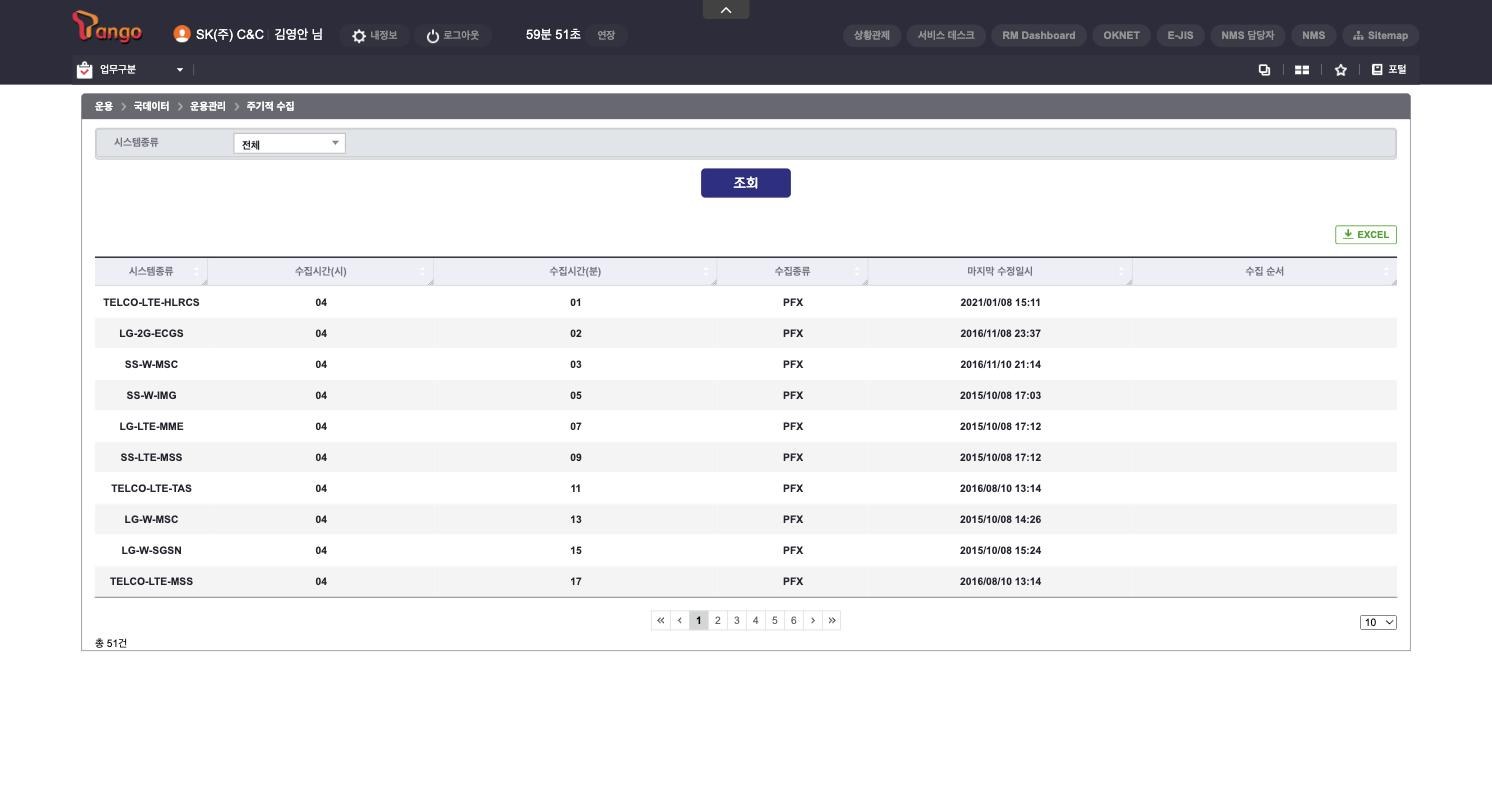Go to RM Dashboard

[x=1039, y=35]
